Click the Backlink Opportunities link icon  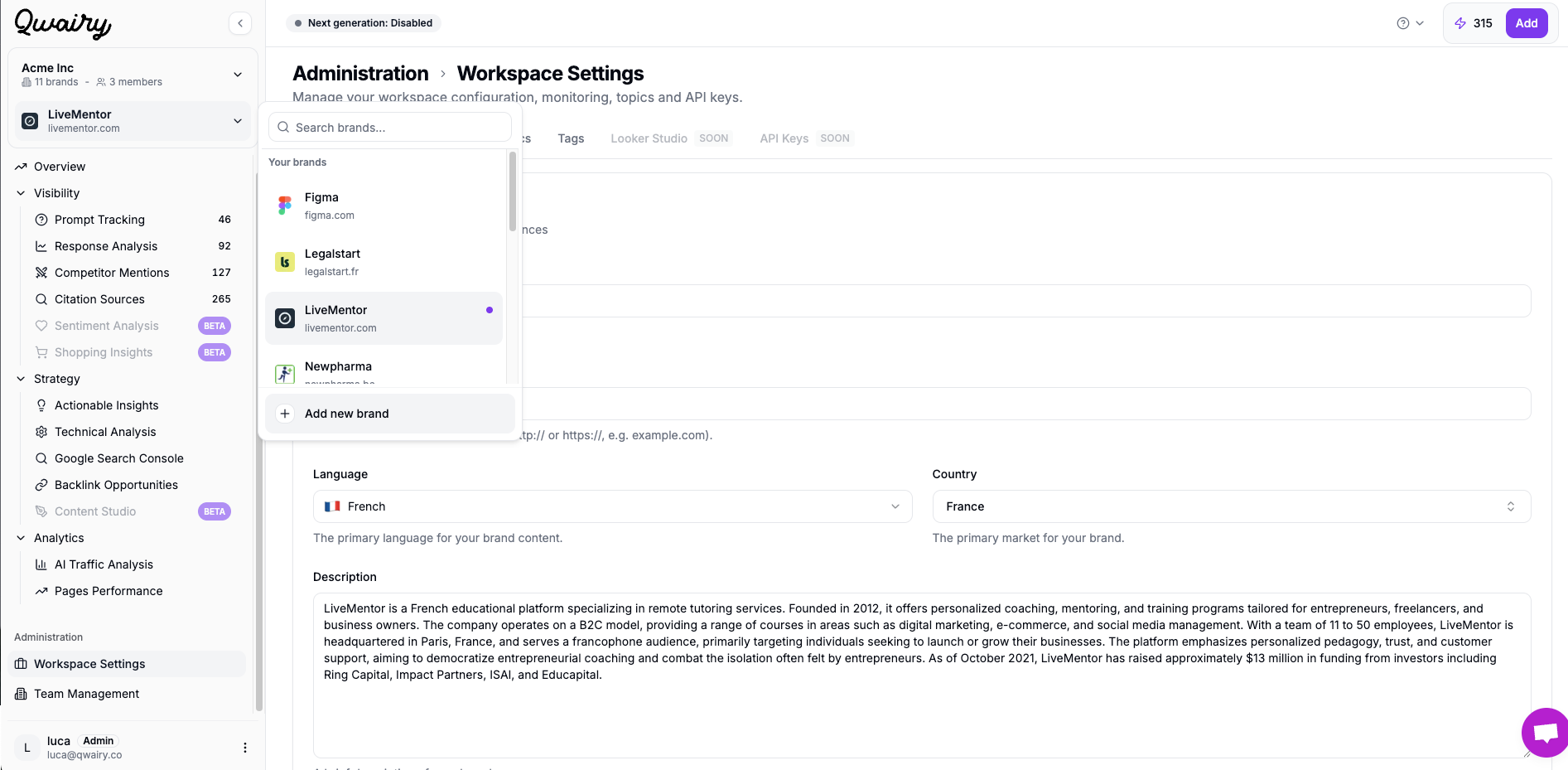click(41, 485)
